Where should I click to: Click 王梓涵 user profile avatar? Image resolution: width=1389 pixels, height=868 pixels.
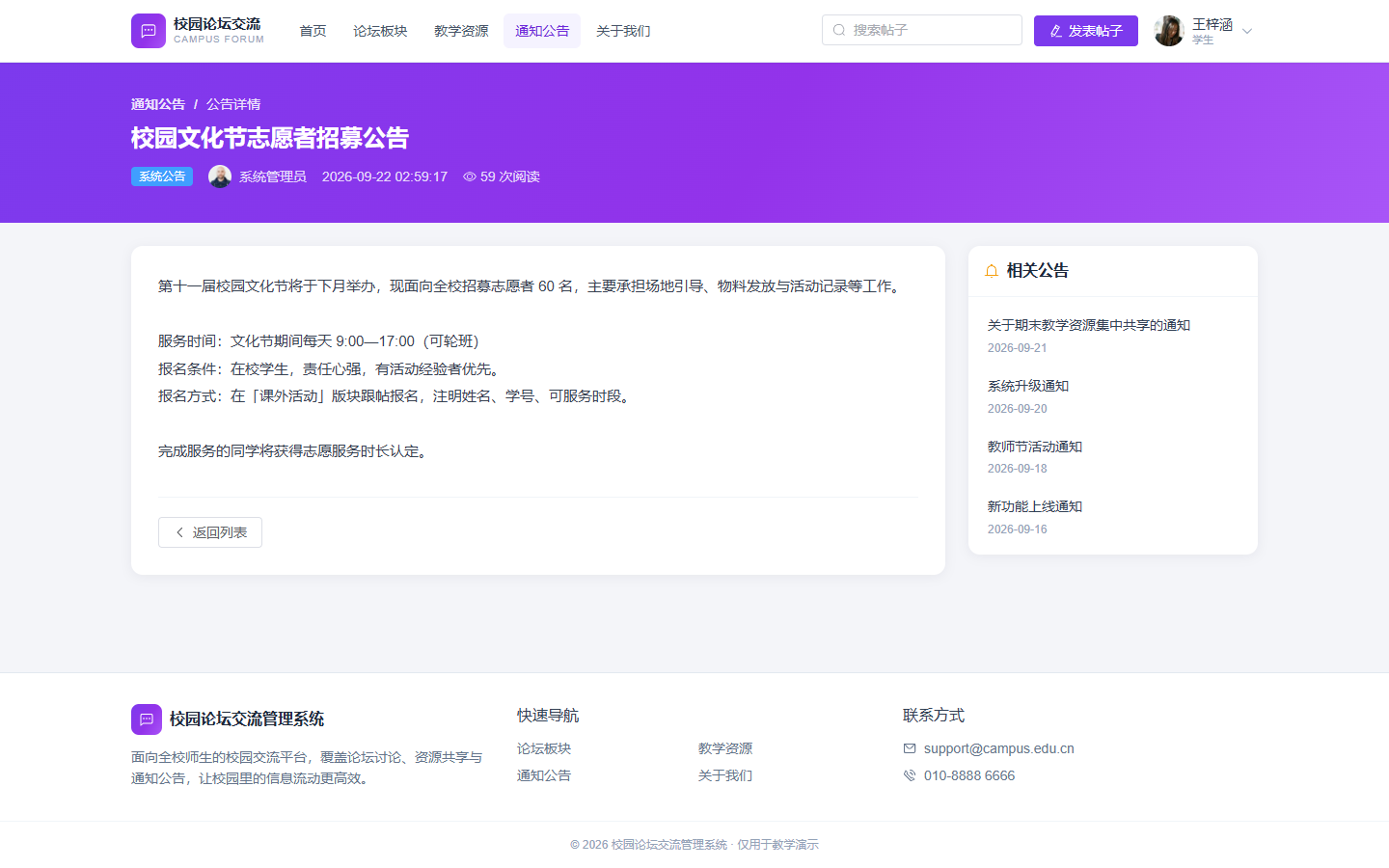(1169, 31)
